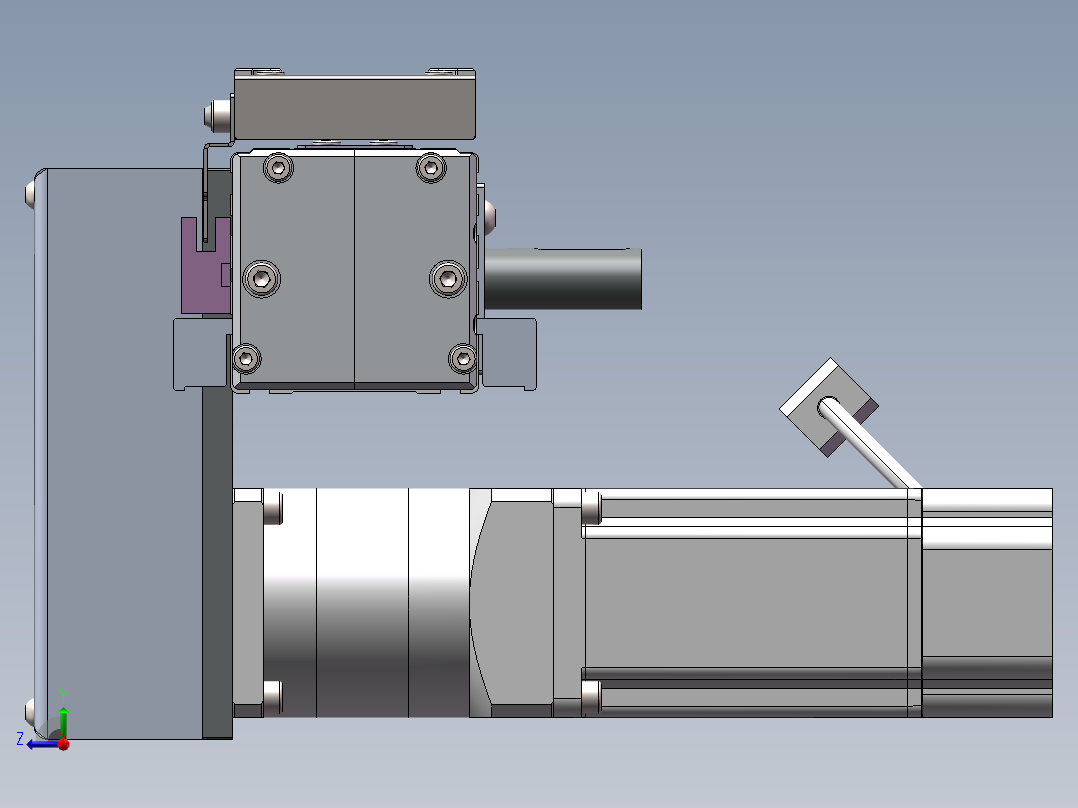This screenshot has width=1078, height=808.
Task: Select the middle-right large socket screw
Action: pos(448,279)
